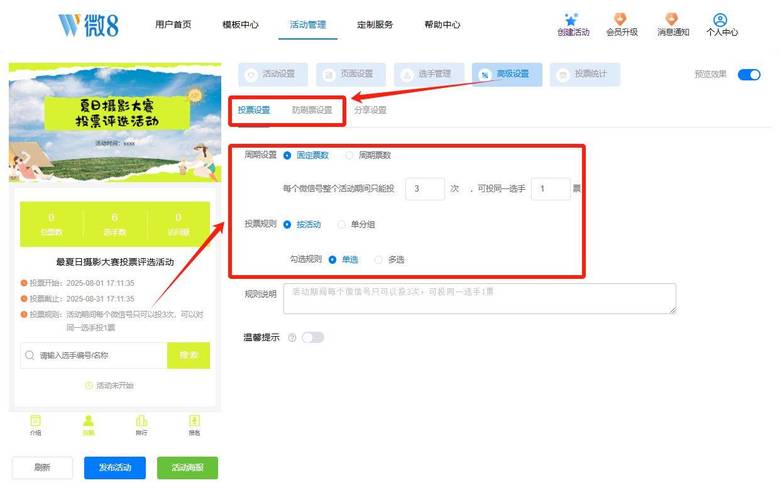Switch to the 分享设置 tab
The height and width of the screenshot is (500, 780).
[370, 110]
